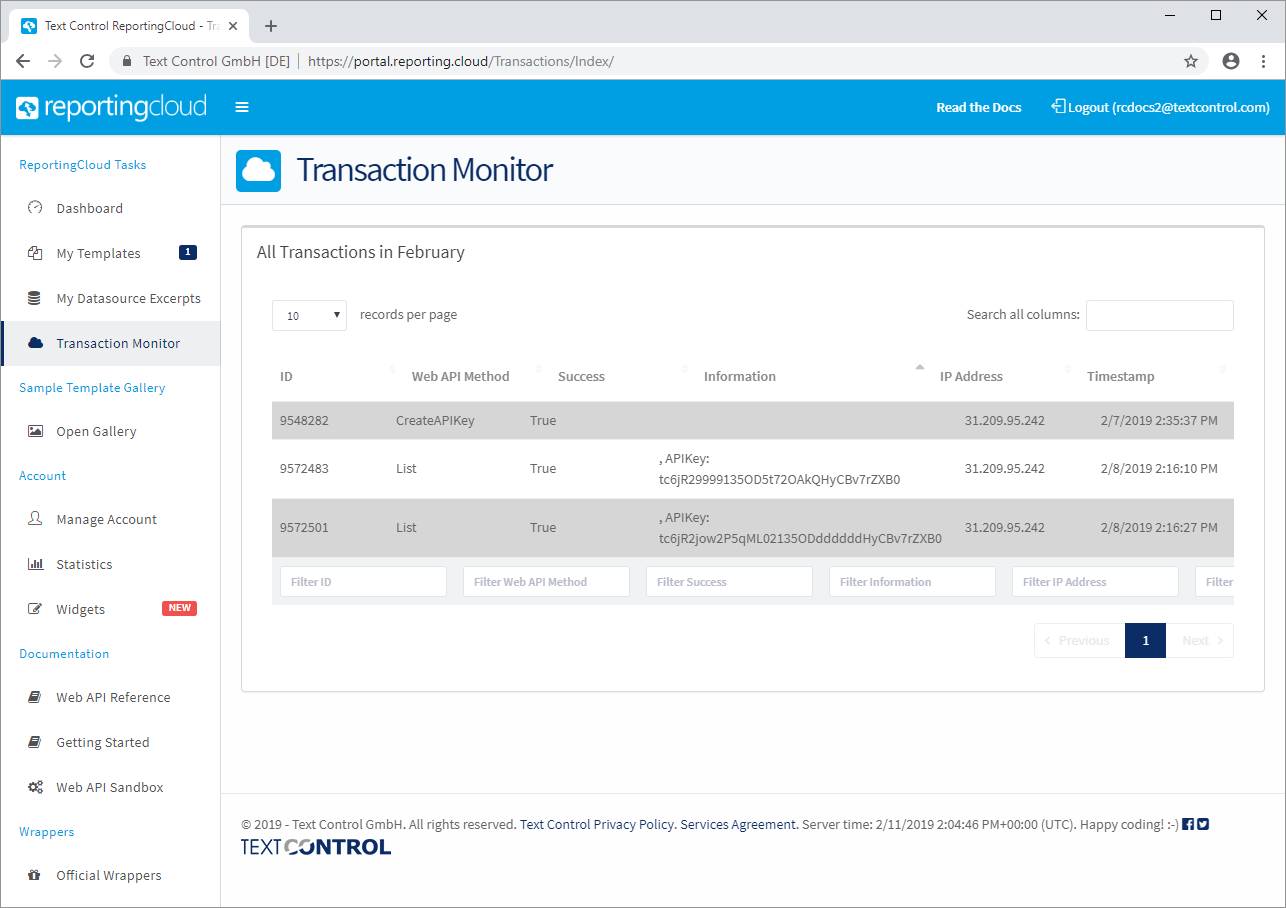Viewport: 1286px width, 908px height.
Task: Focus the Search all columns field
Action: click(x=1160, y=315)
